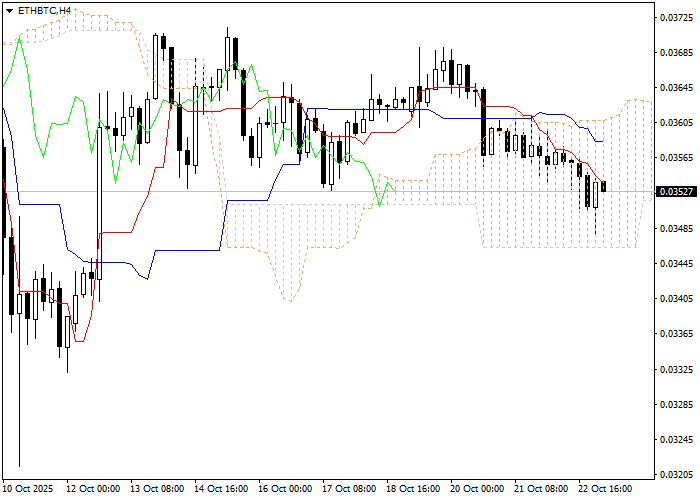Click the 0.03205 price axis label
700x500 pixels.
(676, 474)
